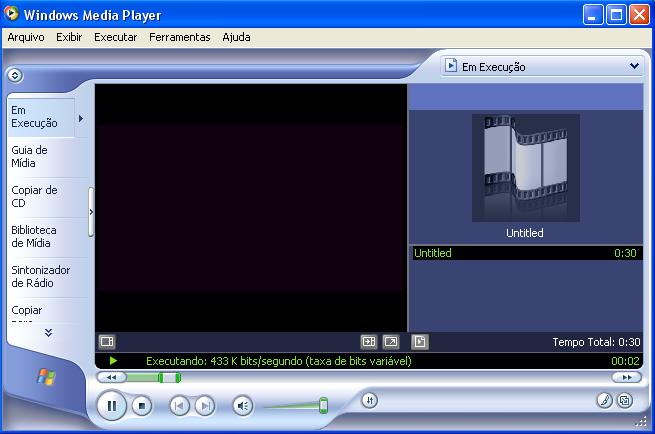Viewport: 655px width, 434px height.
Task: Open the Ajuda menu
Action: click(x=236, y=37)
